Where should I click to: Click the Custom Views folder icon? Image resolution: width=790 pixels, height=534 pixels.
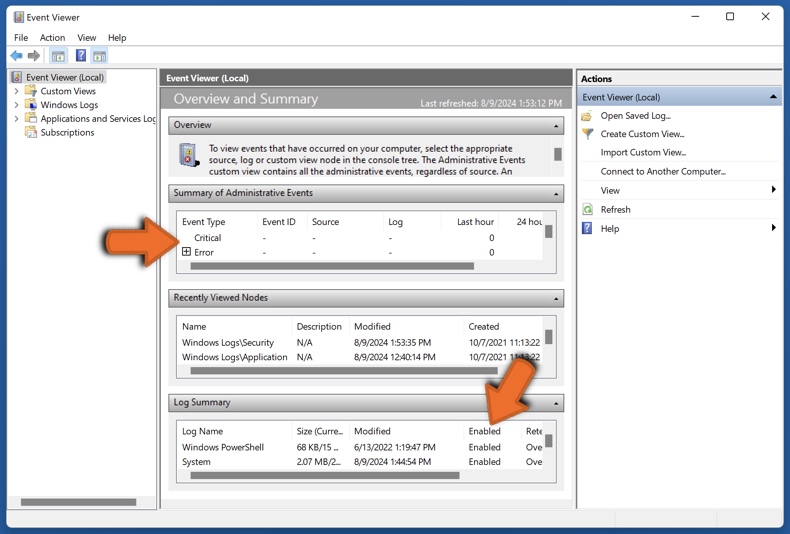[x=31, y=91]
